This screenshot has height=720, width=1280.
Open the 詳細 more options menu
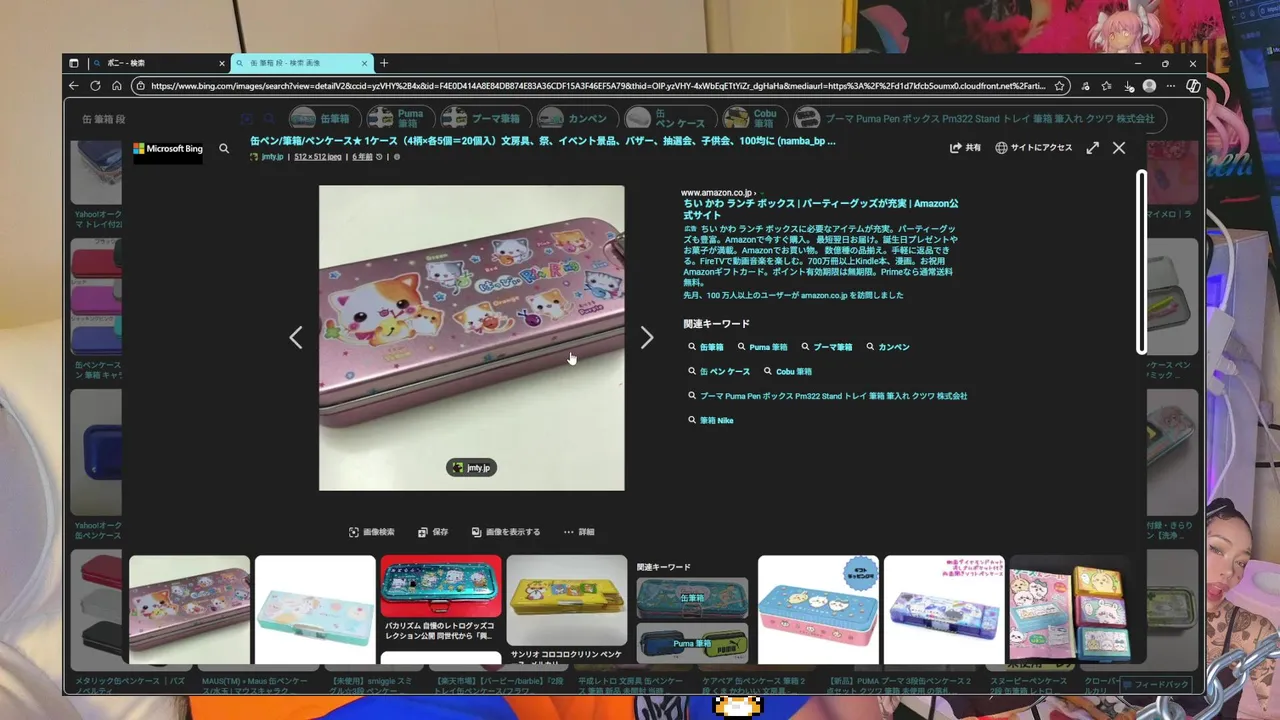point(579,532)
